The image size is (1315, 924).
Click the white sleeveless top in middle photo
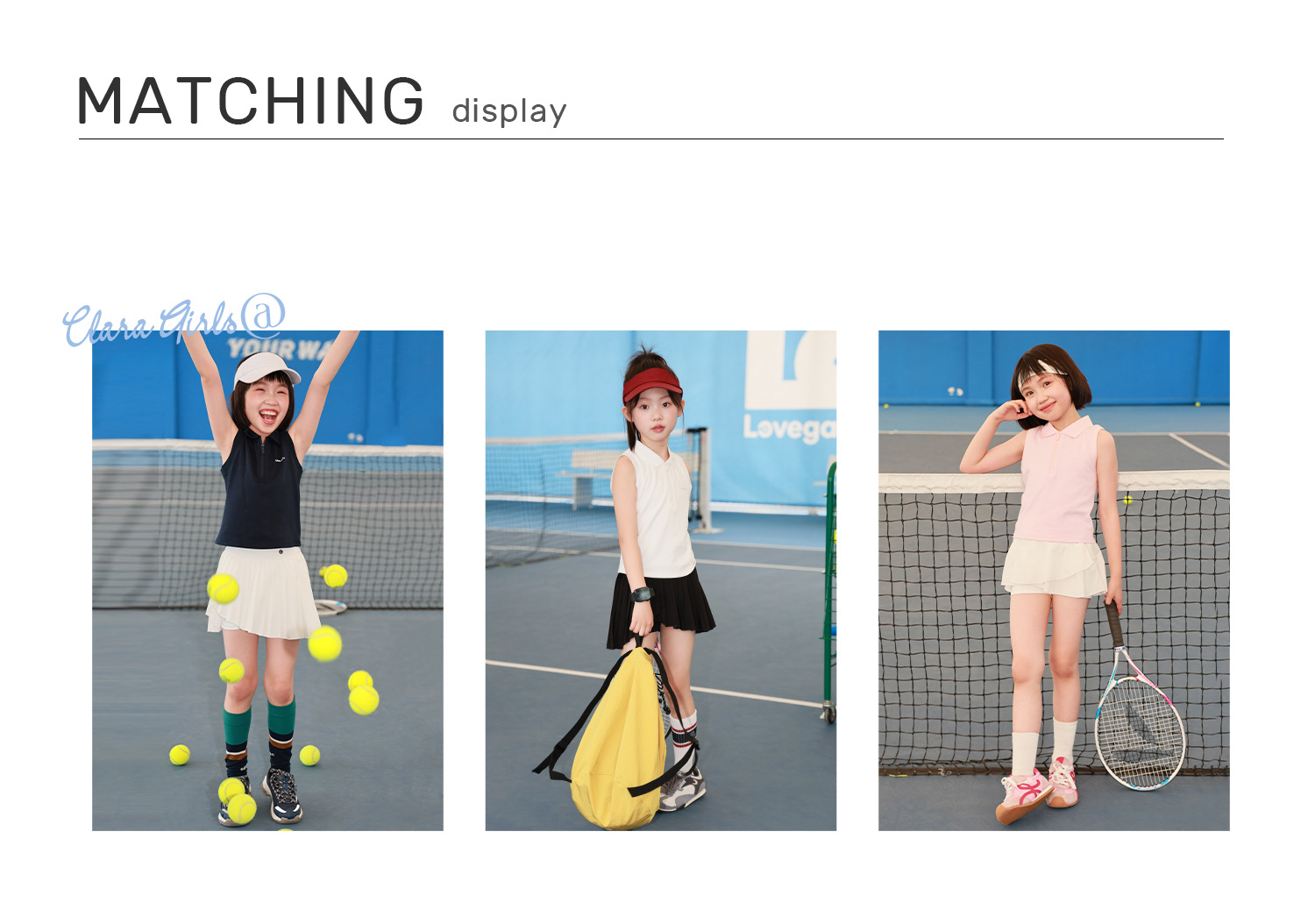(x=659, y=510)
